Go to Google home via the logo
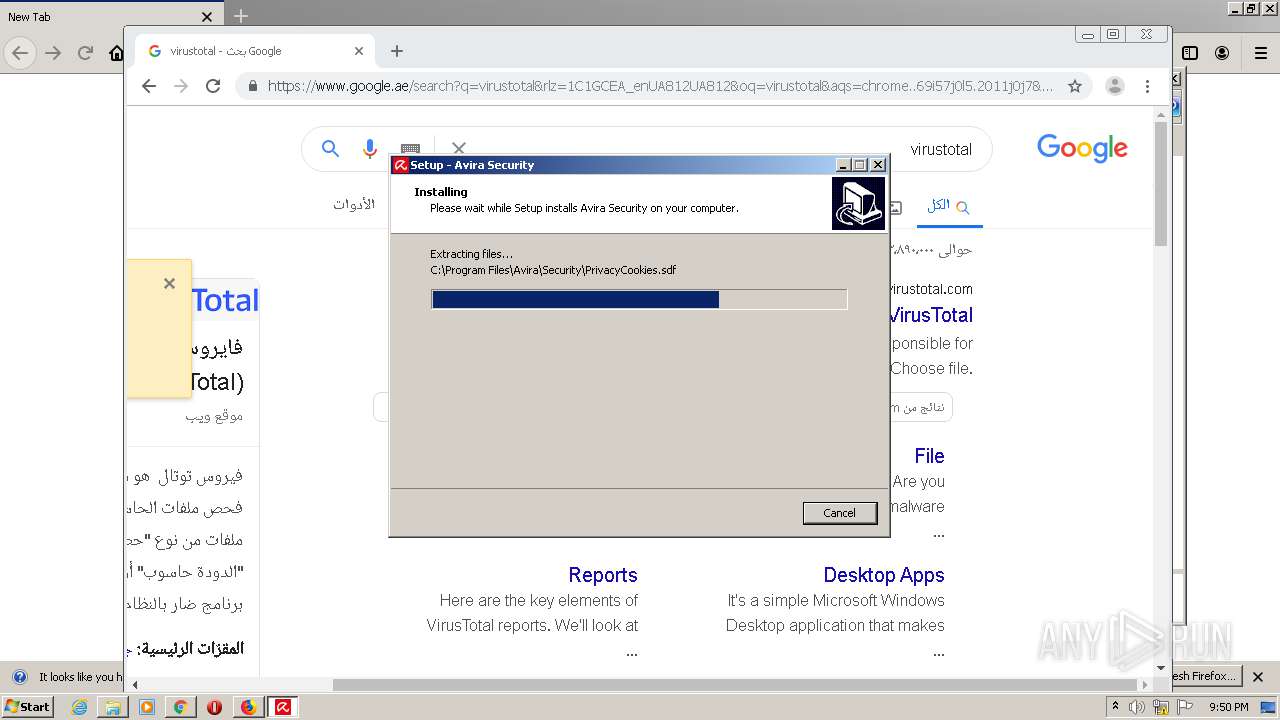The width and height of the screenshot is (1280, 720). (x=1082, y=148)
